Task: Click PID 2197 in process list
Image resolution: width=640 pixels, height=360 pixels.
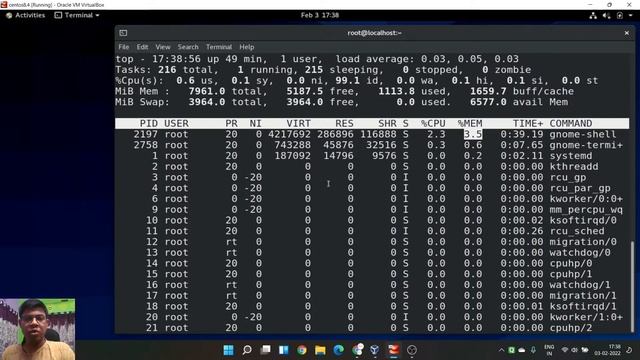Action: coord(146,134)
